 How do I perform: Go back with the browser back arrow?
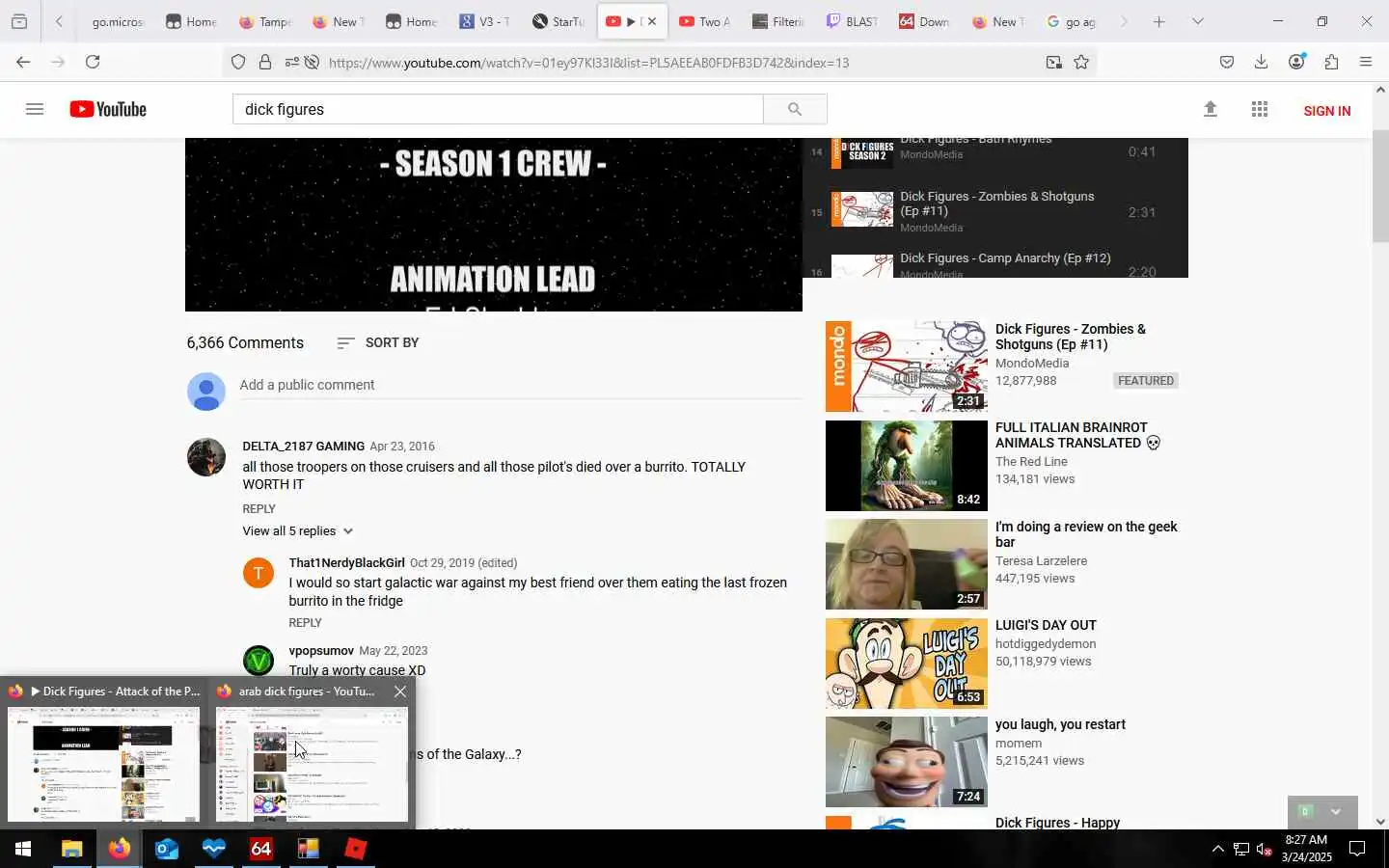coord(23,62)
